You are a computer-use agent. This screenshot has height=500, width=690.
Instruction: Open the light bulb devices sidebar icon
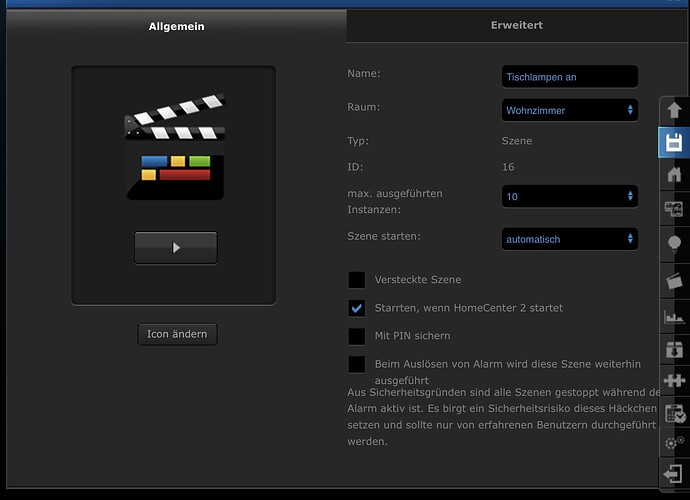(x=674, y=243)
